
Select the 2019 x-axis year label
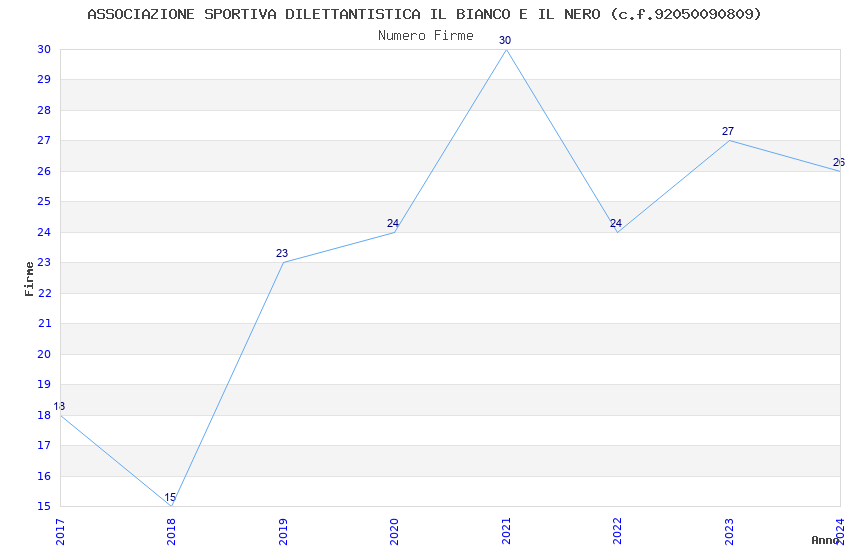(x=283, y=532)
